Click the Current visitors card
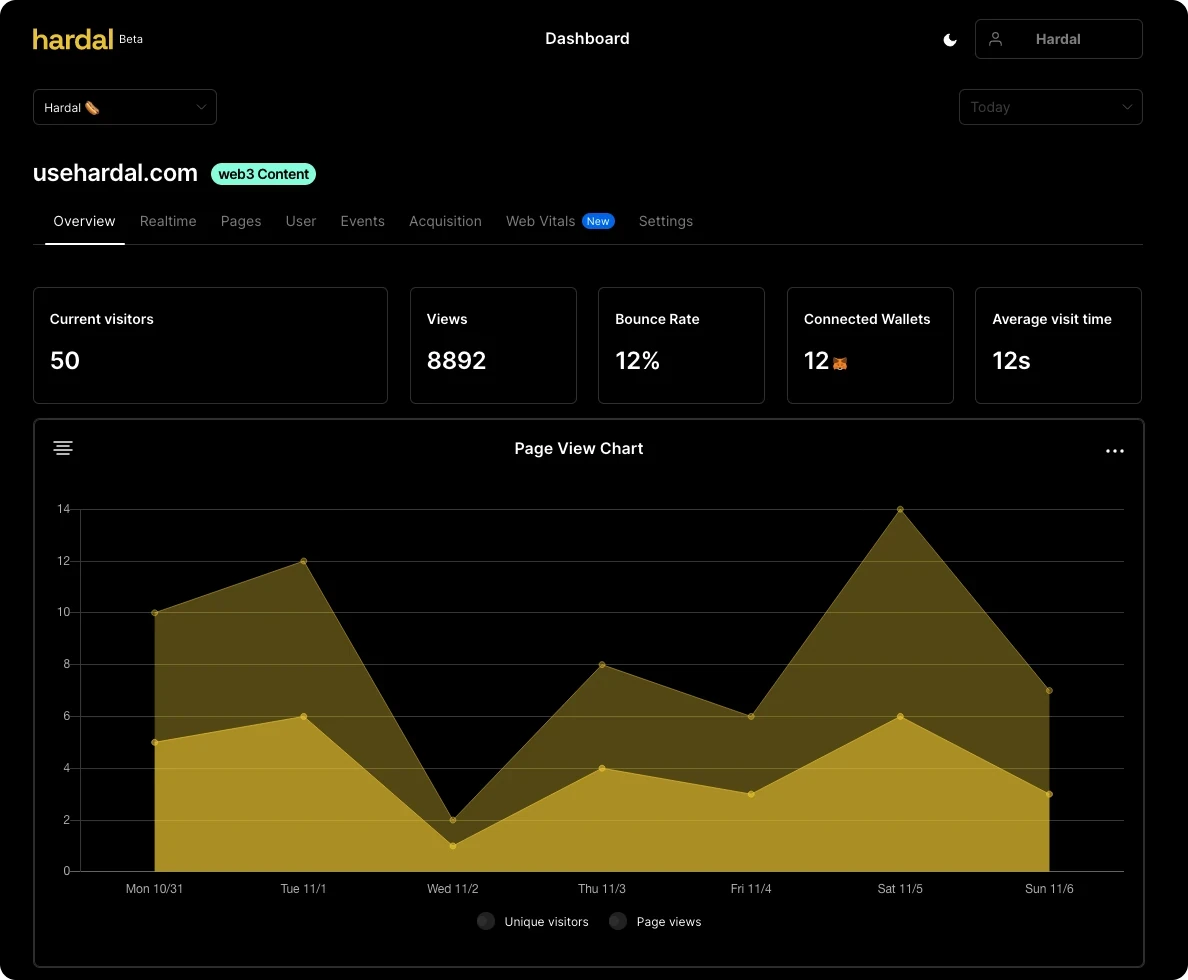The width and height of the screenshot is (1188, 980). (211, 346)
